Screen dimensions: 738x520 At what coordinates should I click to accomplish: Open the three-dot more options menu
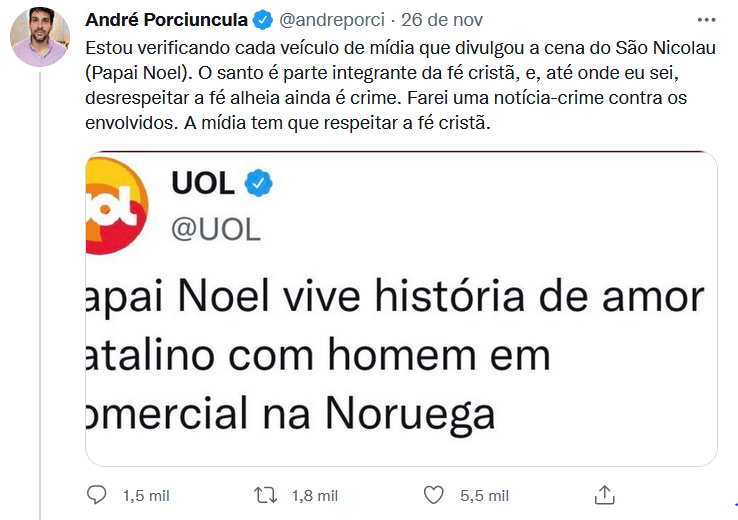[706, 19]
